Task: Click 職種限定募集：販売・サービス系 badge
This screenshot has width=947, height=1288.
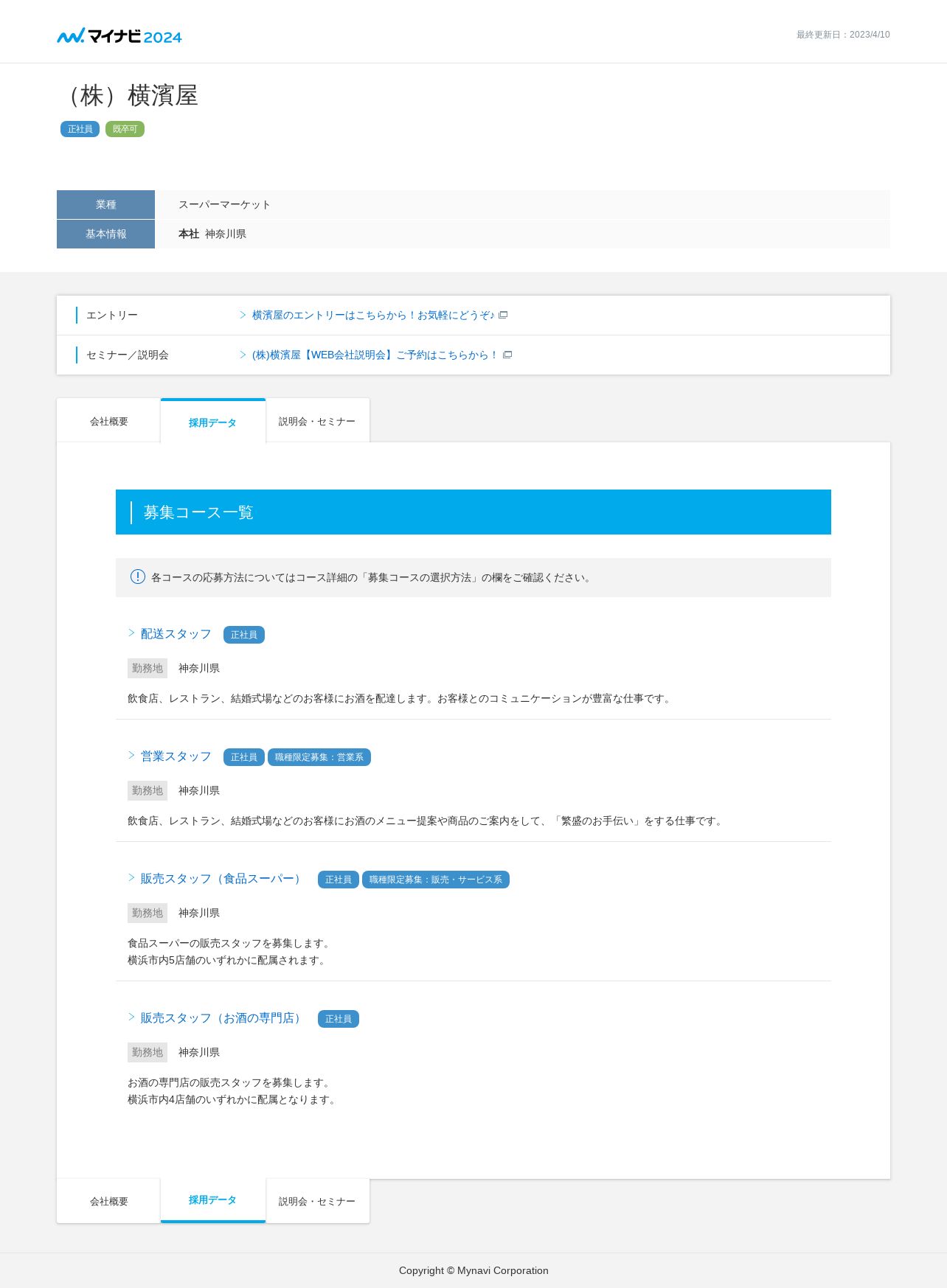Action: (x=436, y=880)
